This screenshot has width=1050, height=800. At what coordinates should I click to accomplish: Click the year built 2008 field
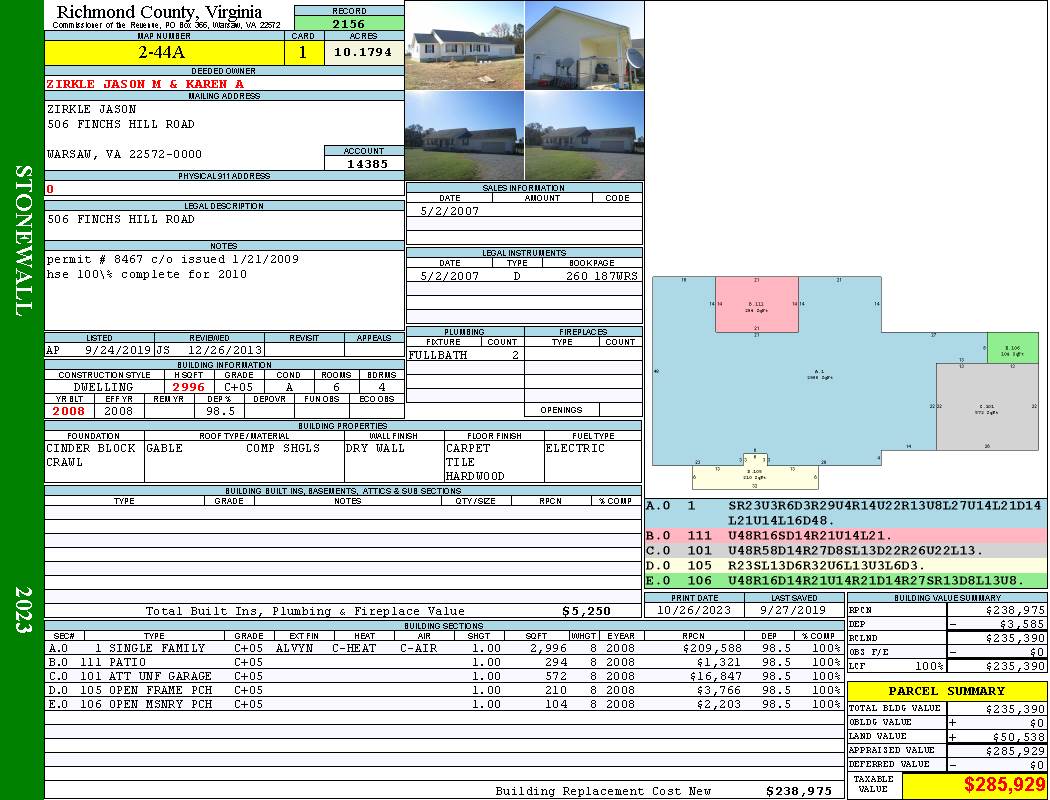point(69,411)
